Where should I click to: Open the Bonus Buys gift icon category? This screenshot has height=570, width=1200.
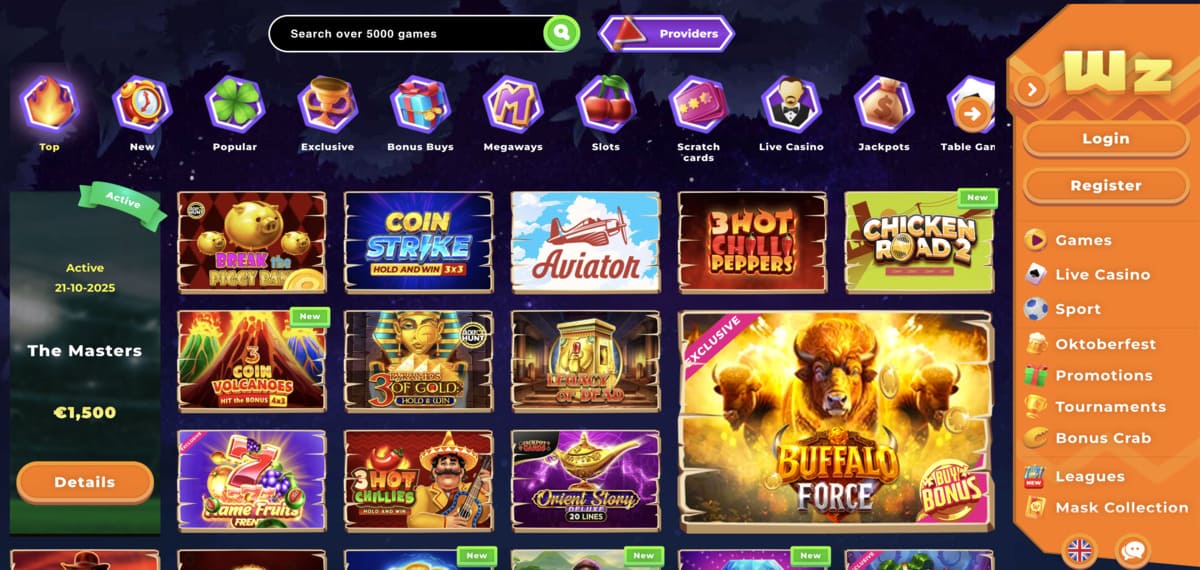(x=420, y=104)
